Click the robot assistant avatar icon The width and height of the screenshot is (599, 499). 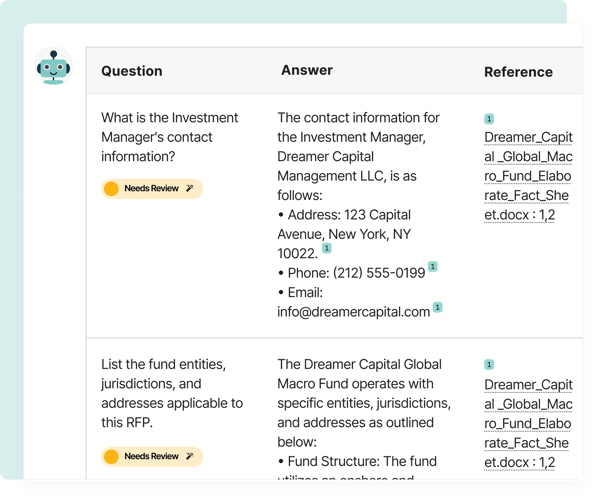coord(53,66)
